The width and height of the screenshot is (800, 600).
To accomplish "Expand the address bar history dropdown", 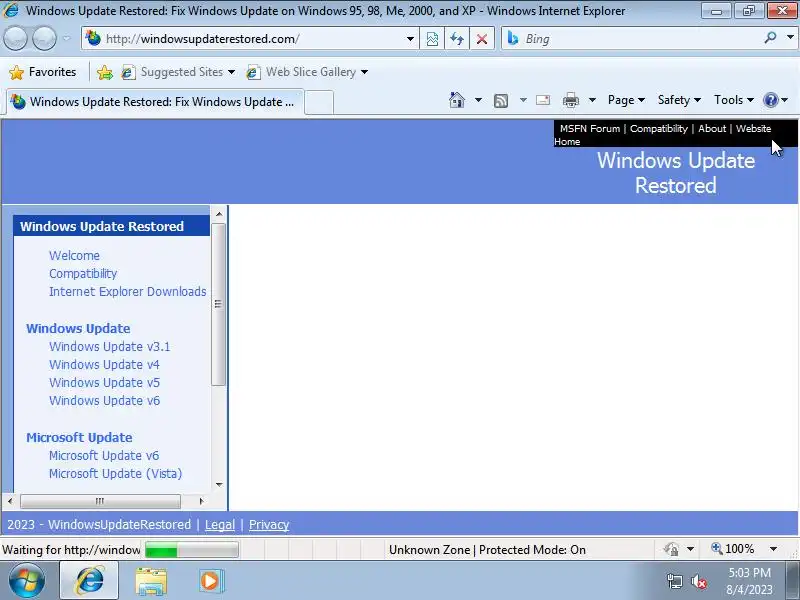I will [410, 39].
